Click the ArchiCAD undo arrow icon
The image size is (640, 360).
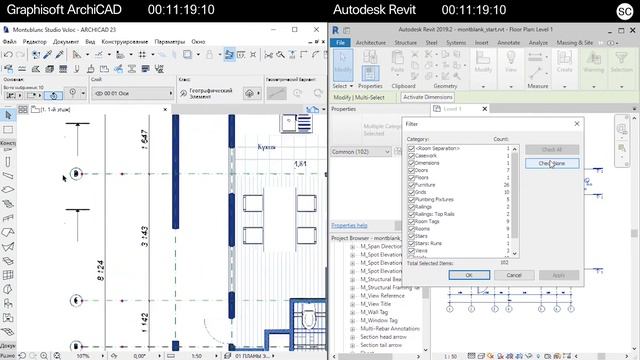click(x=8, y=55)
